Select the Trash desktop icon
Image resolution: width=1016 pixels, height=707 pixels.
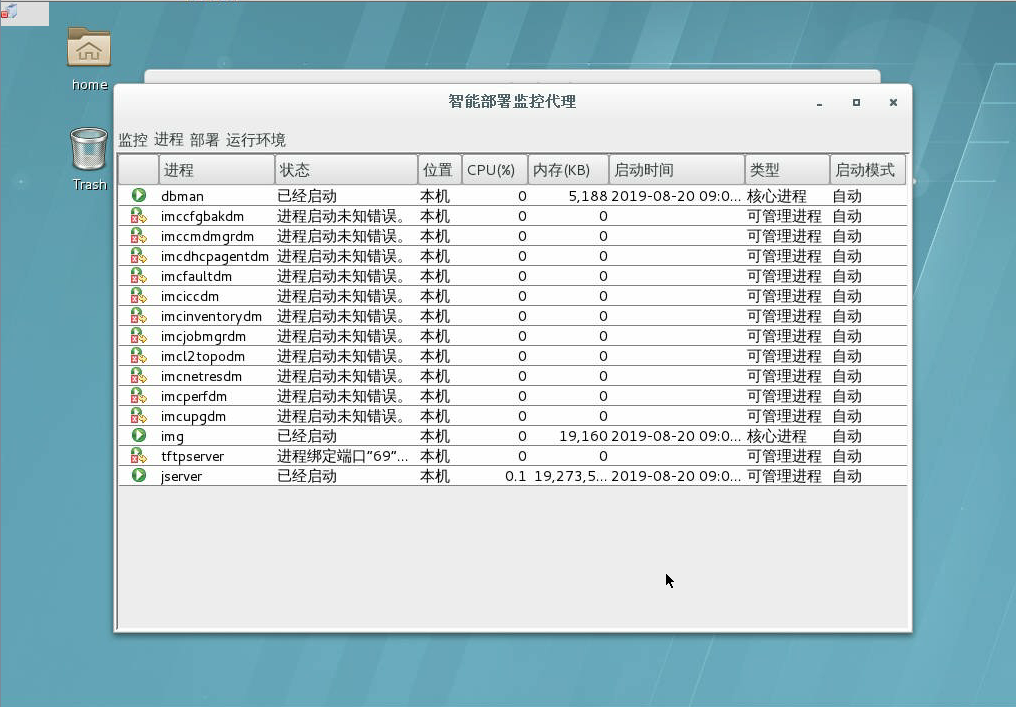point(89,159)
